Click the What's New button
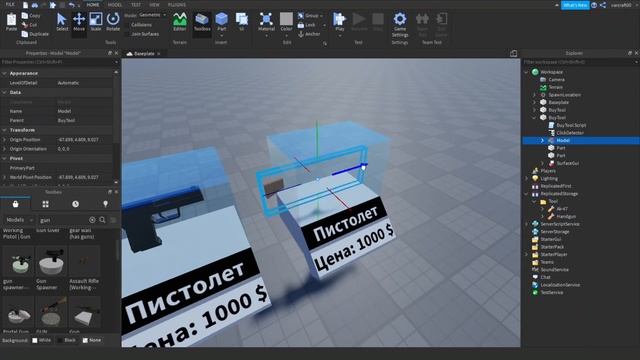Screen dimensions: 640x360 coord(575,5)
